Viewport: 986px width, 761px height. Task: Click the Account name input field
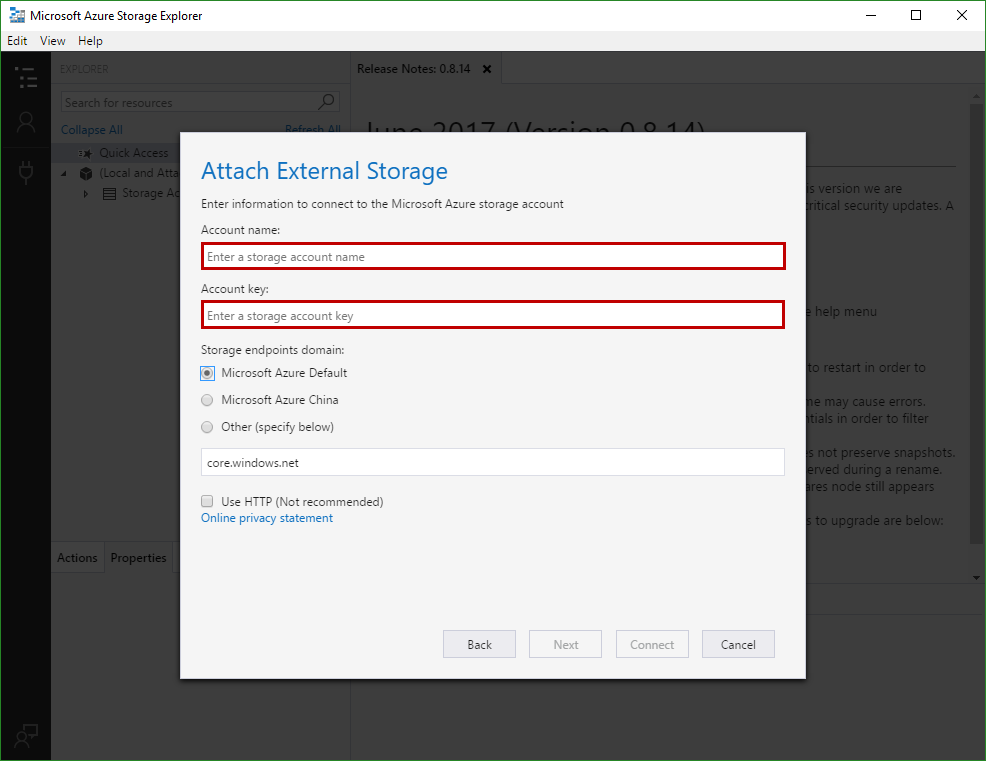tap(492, 257)
